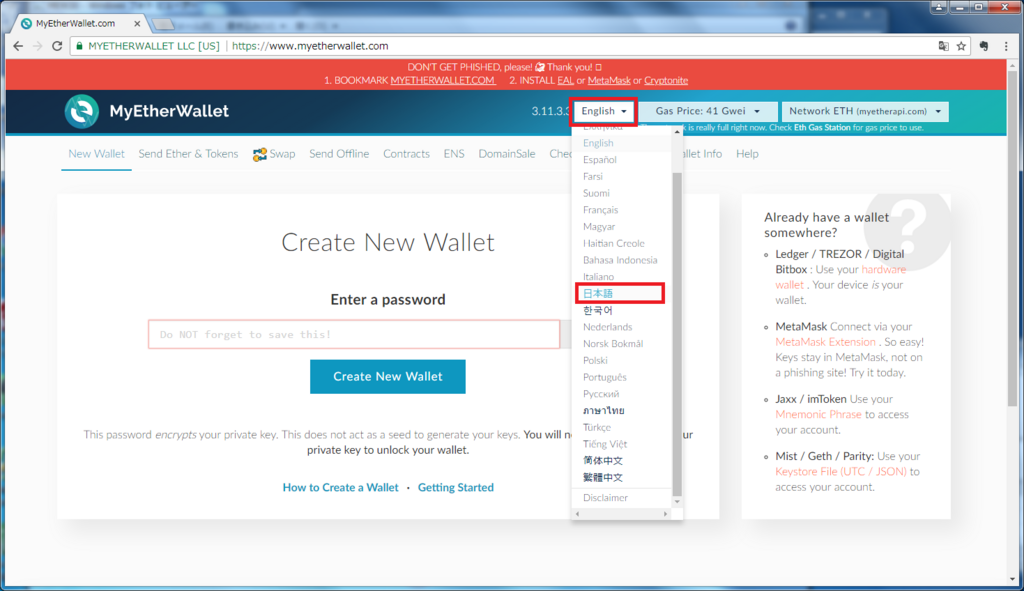The height and width of the screenshot is (591, 1024).
Task: Select 한국어 from language list
Action: [598, 310]
